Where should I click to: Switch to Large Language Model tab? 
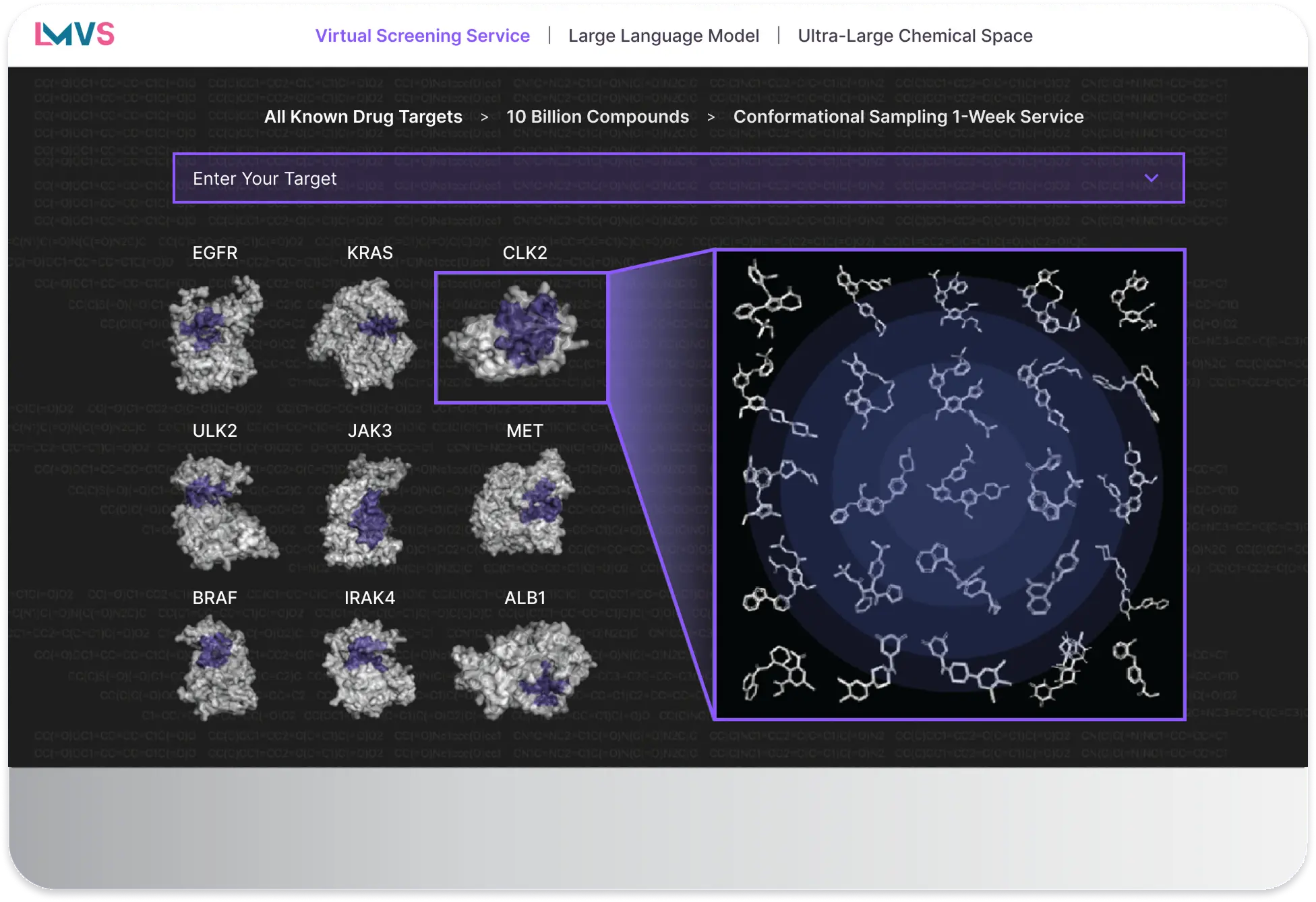(x=663, y=36)
